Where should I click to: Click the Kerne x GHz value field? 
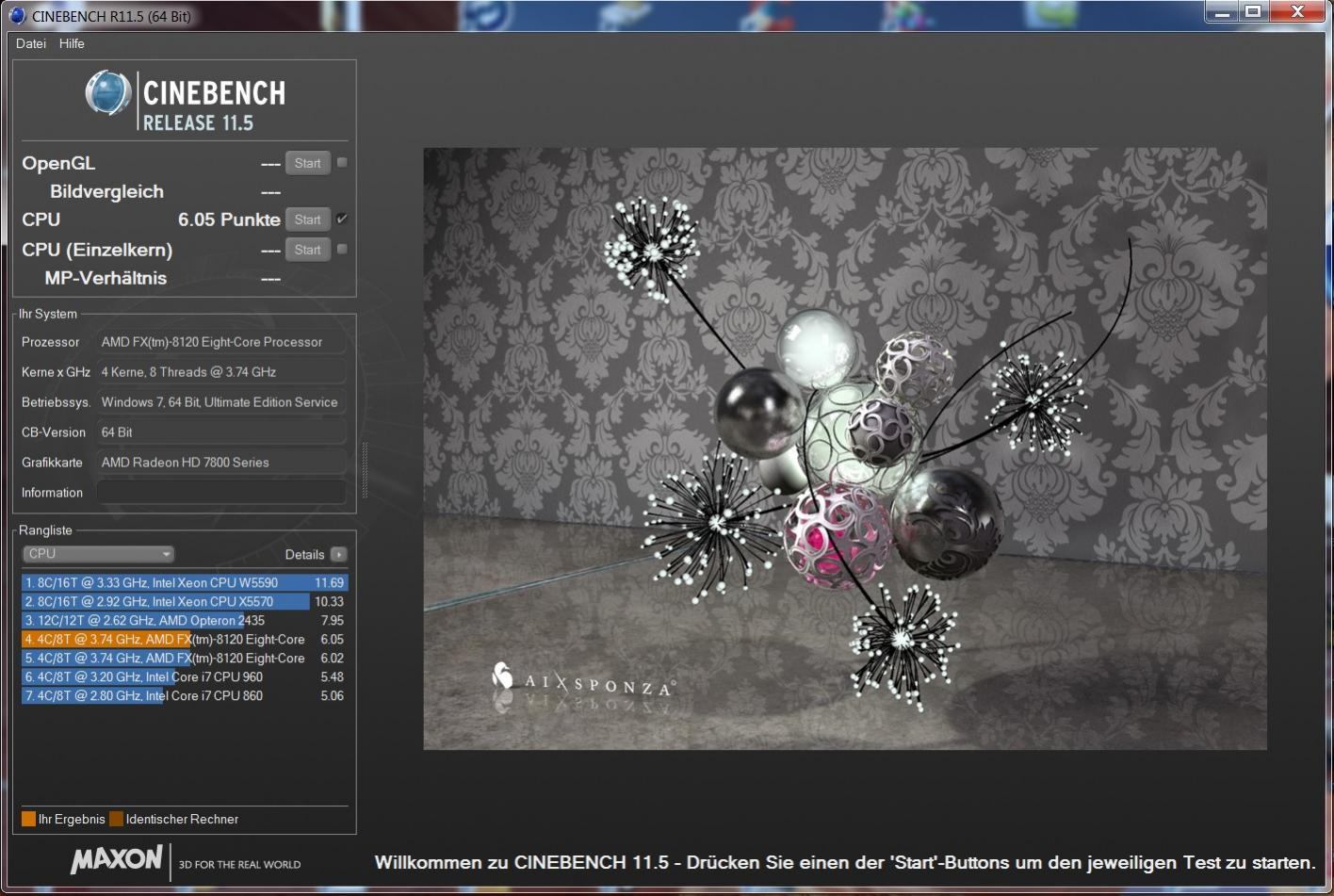pos(221,372)
